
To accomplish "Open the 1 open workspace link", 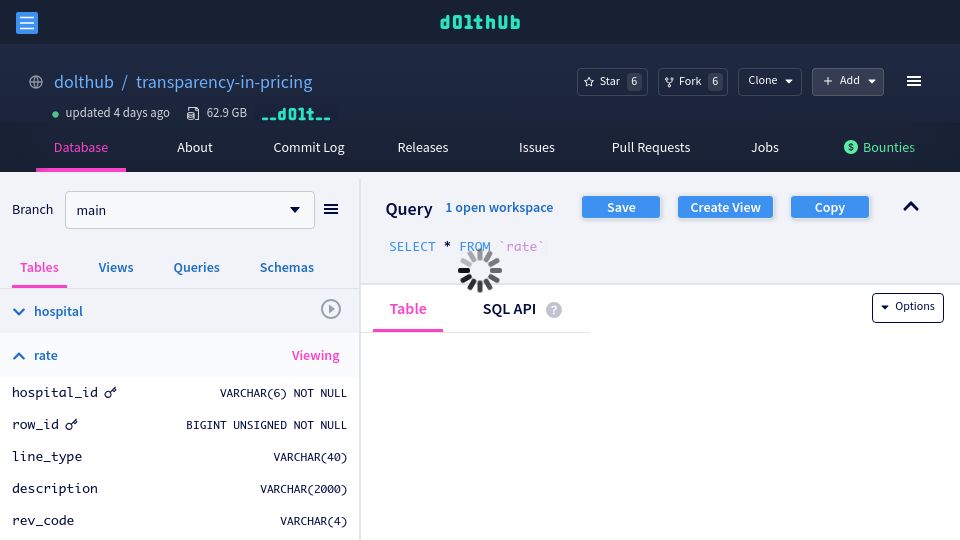I will pos(499,208).
